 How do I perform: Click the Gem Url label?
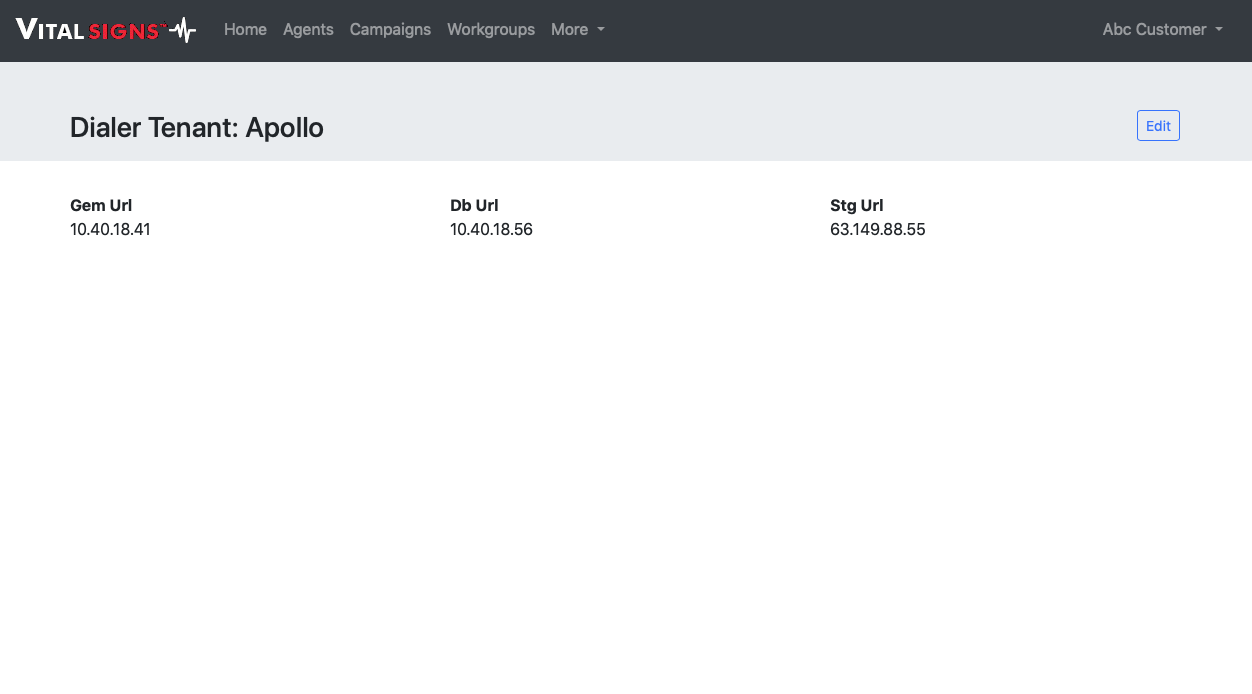[x=101, y=206]
